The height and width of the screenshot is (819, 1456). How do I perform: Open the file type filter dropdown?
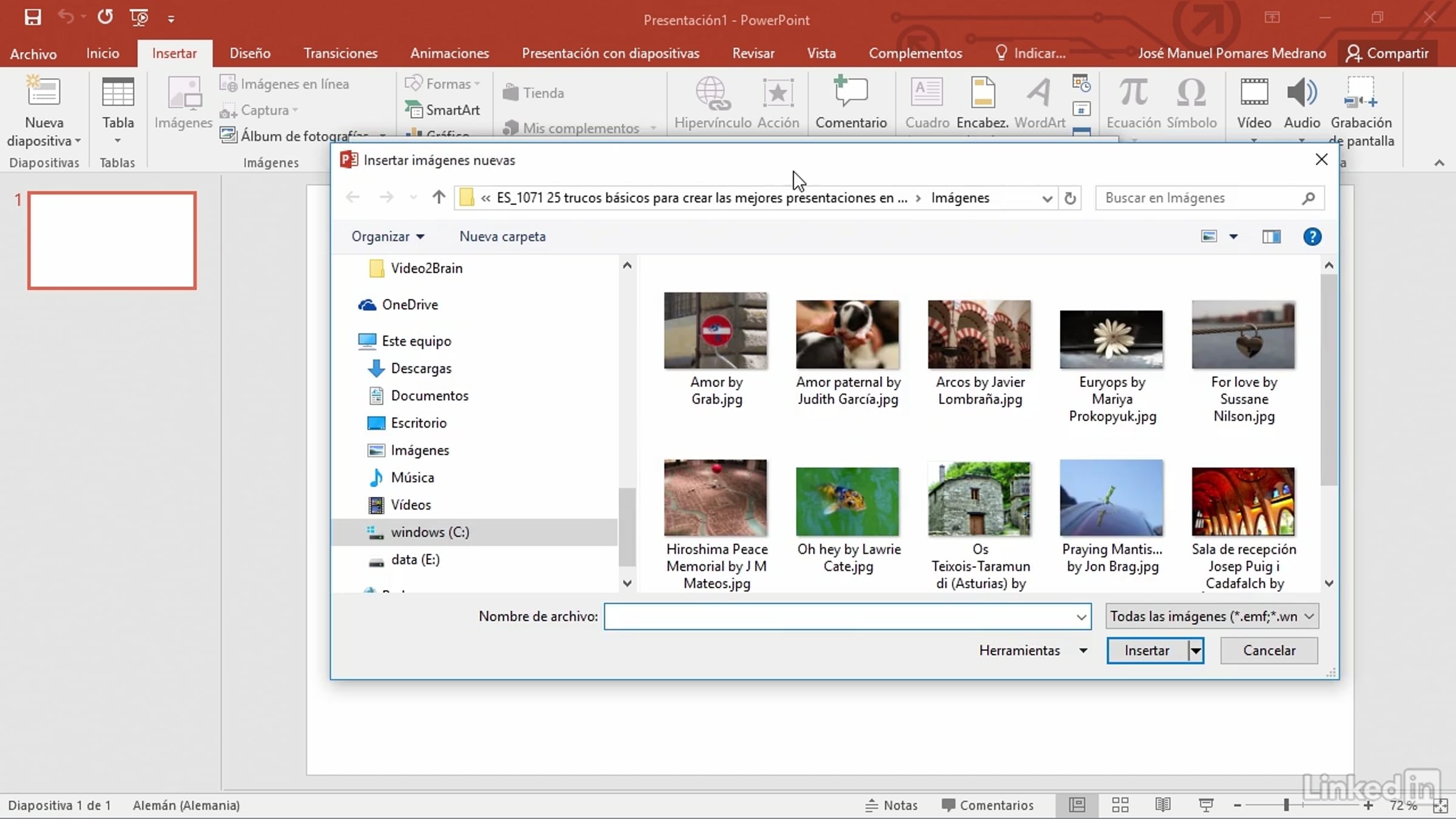coord(1212,616)
